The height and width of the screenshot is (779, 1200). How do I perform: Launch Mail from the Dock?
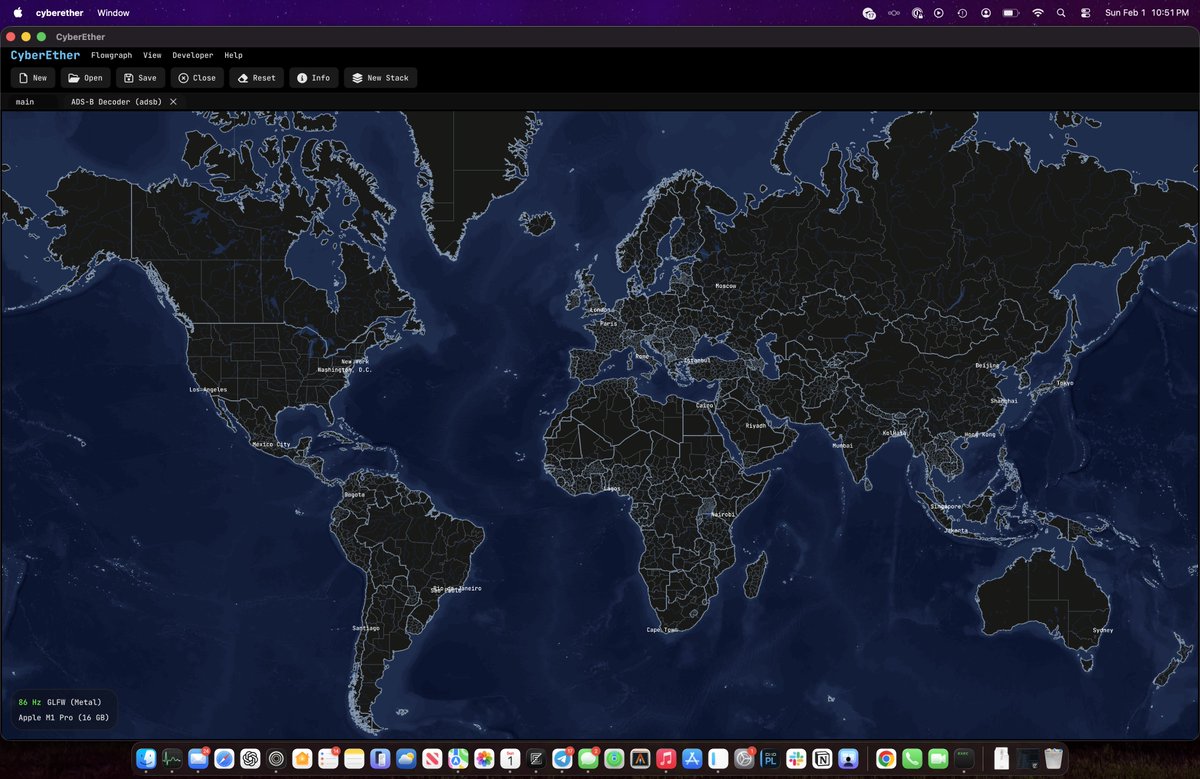(198, 758)
